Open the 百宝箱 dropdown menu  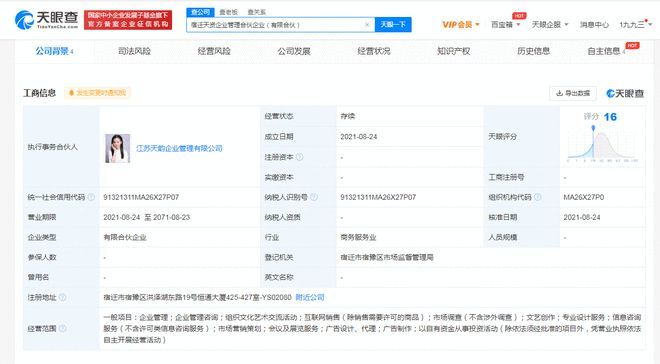point(506,25)
